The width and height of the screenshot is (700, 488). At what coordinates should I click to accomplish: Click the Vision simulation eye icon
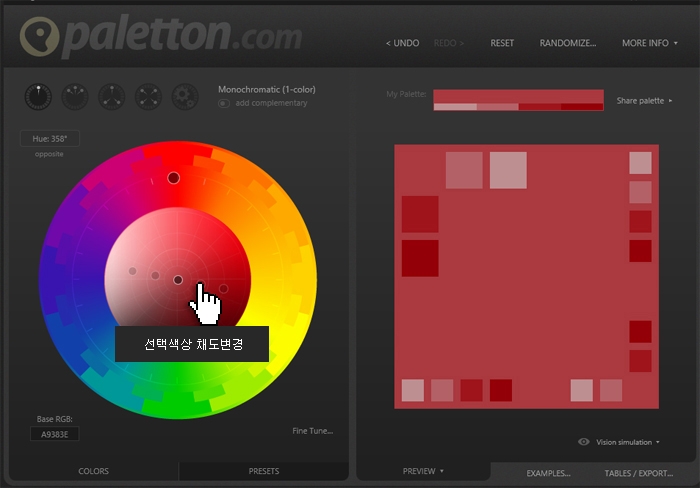[x=583, y=442]
